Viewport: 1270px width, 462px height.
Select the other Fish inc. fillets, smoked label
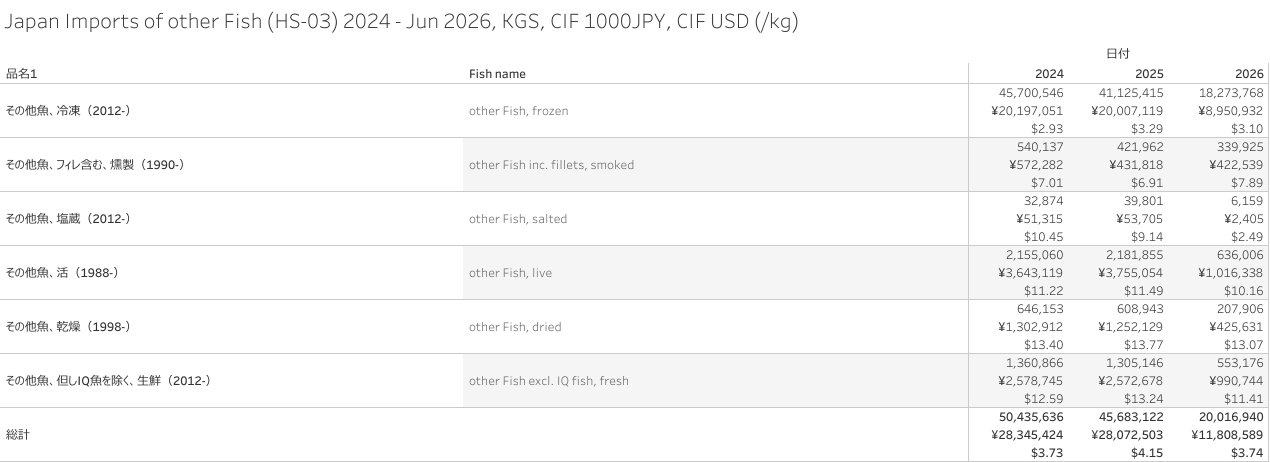point(551,165)
